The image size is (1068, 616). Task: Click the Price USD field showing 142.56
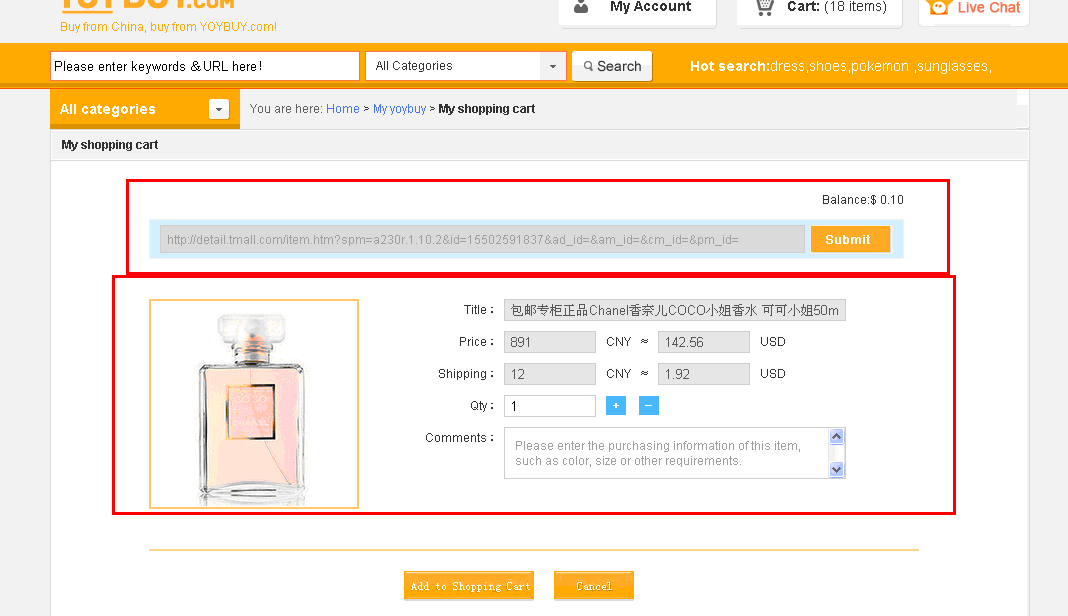704,342
